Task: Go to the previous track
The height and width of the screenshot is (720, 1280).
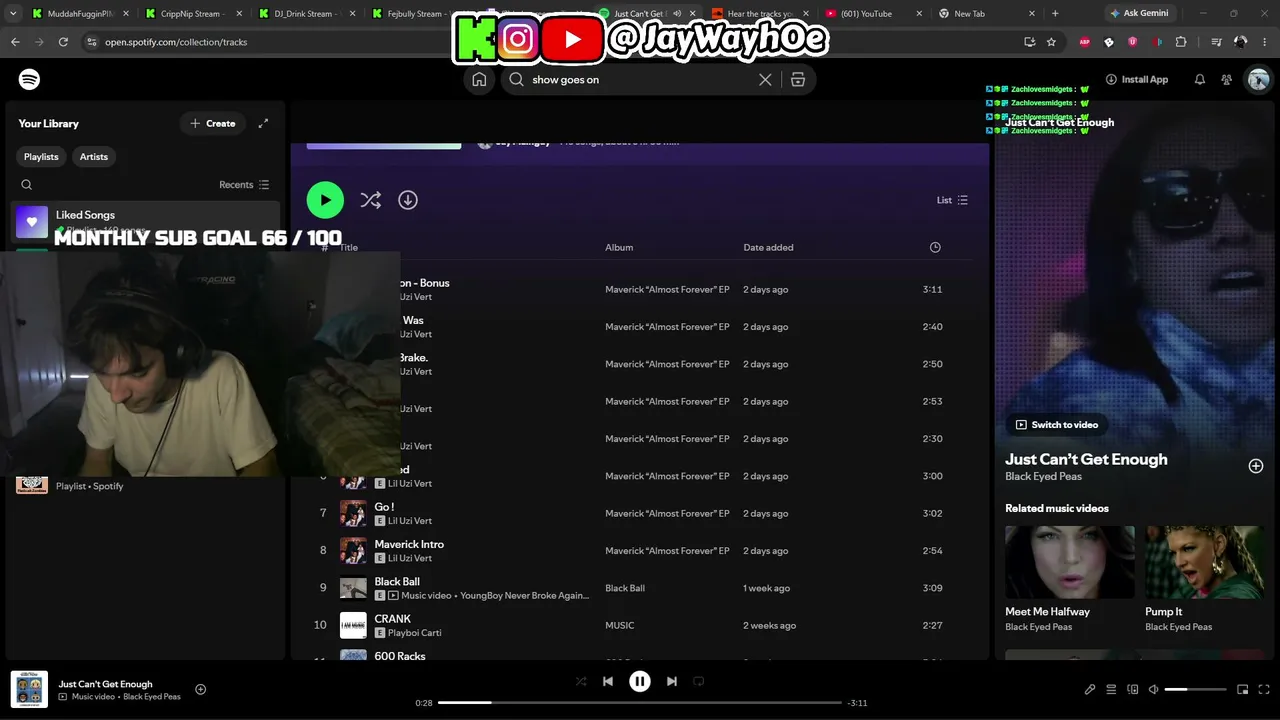Action: 608,681
